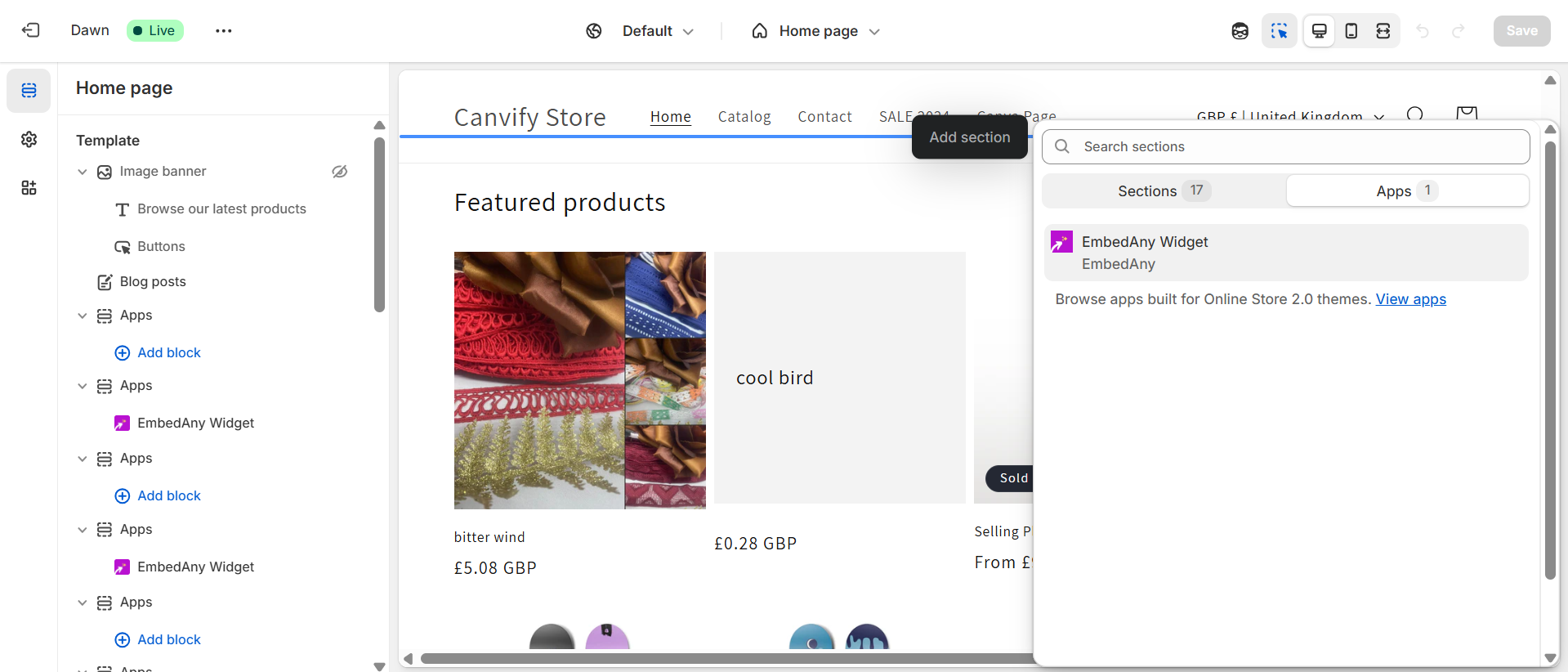Click the Save button
Screen dimensions: 1568x672
pyautogui.click(x=1521, y=31)
